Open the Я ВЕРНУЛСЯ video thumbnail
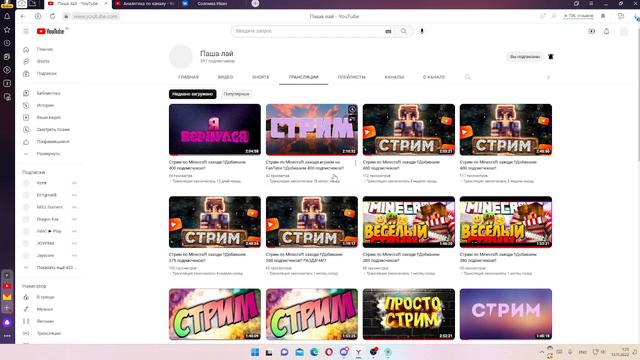The height and width of the screenshot is (360, 640). tap(215, 129)
